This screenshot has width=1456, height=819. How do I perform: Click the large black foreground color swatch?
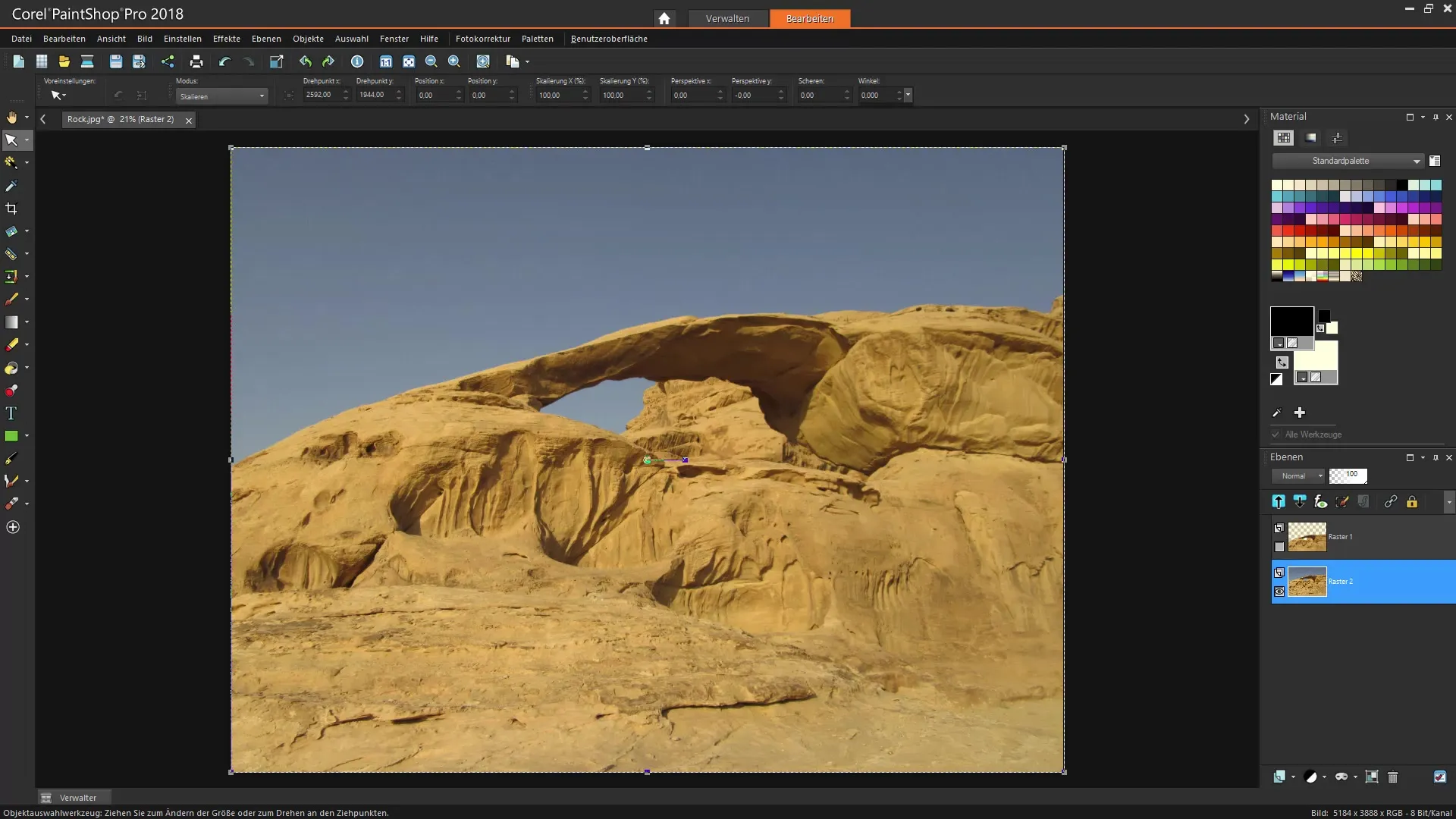[1291, 322]
